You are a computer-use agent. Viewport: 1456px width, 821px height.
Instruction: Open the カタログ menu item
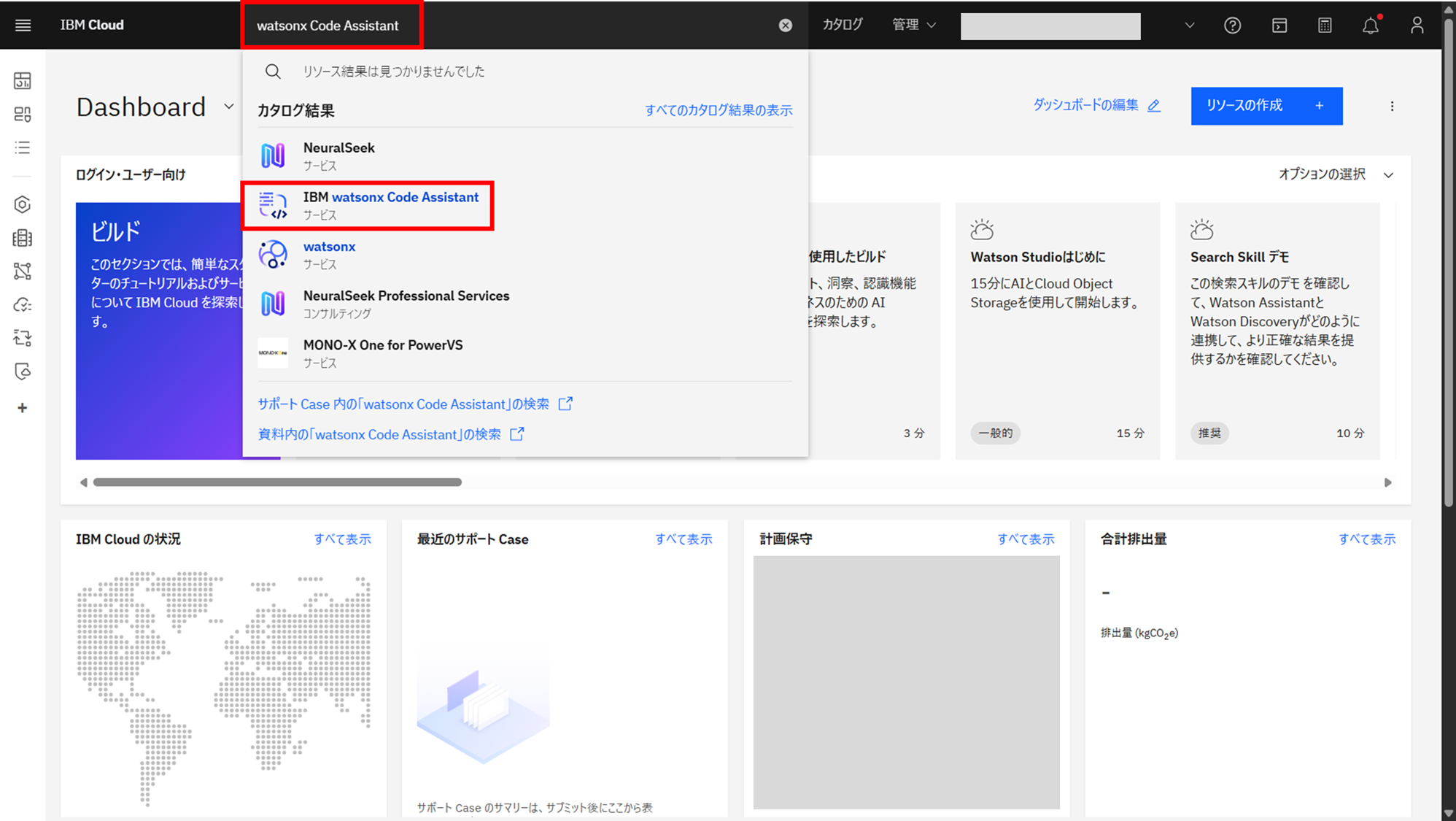click(x=843, y=25)
